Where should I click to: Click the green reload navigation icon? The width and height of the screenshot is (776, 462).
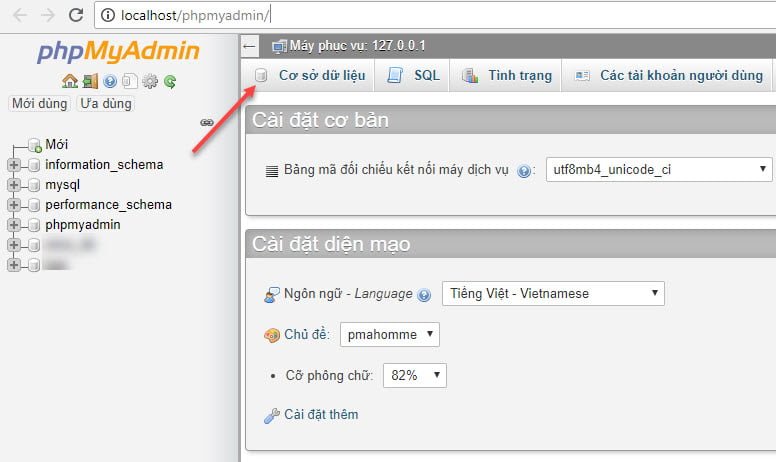point(170,81)
